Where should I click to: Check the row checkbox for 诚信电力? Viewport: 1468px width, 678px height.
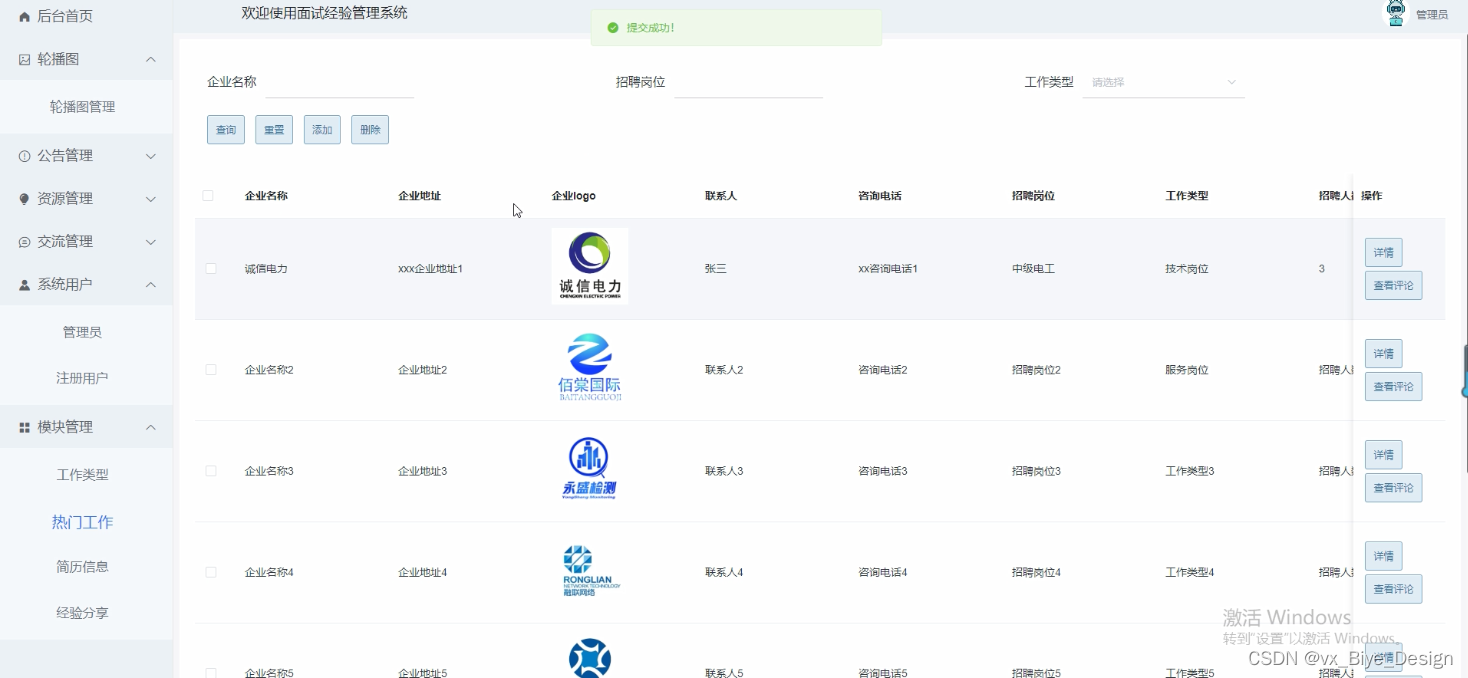pyautogui.click(x=210, y=269)
